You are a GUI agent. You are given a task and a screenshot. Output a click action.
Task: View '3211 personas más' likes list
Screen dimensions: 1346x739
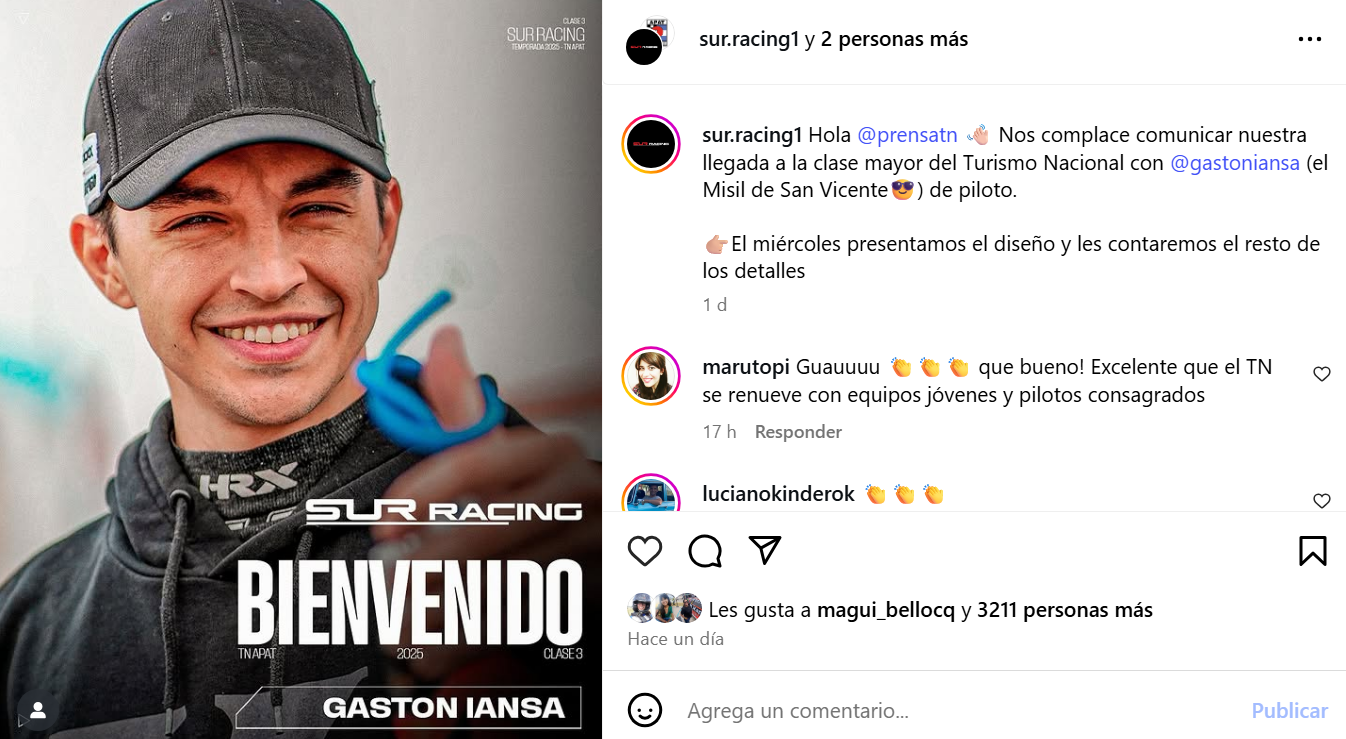coord(1065,610)
